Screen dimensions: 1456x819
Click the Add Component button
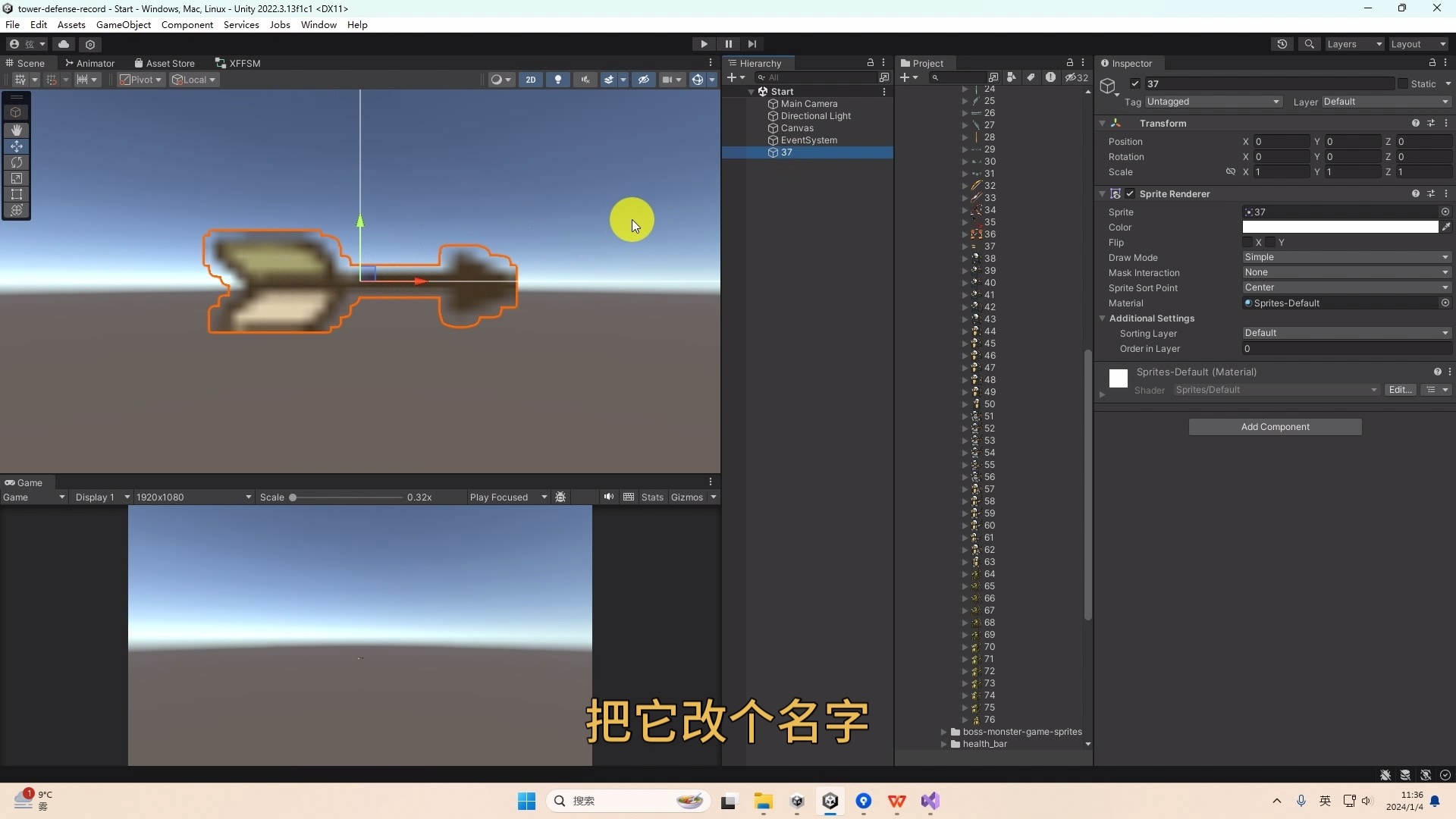[1275, 426]
